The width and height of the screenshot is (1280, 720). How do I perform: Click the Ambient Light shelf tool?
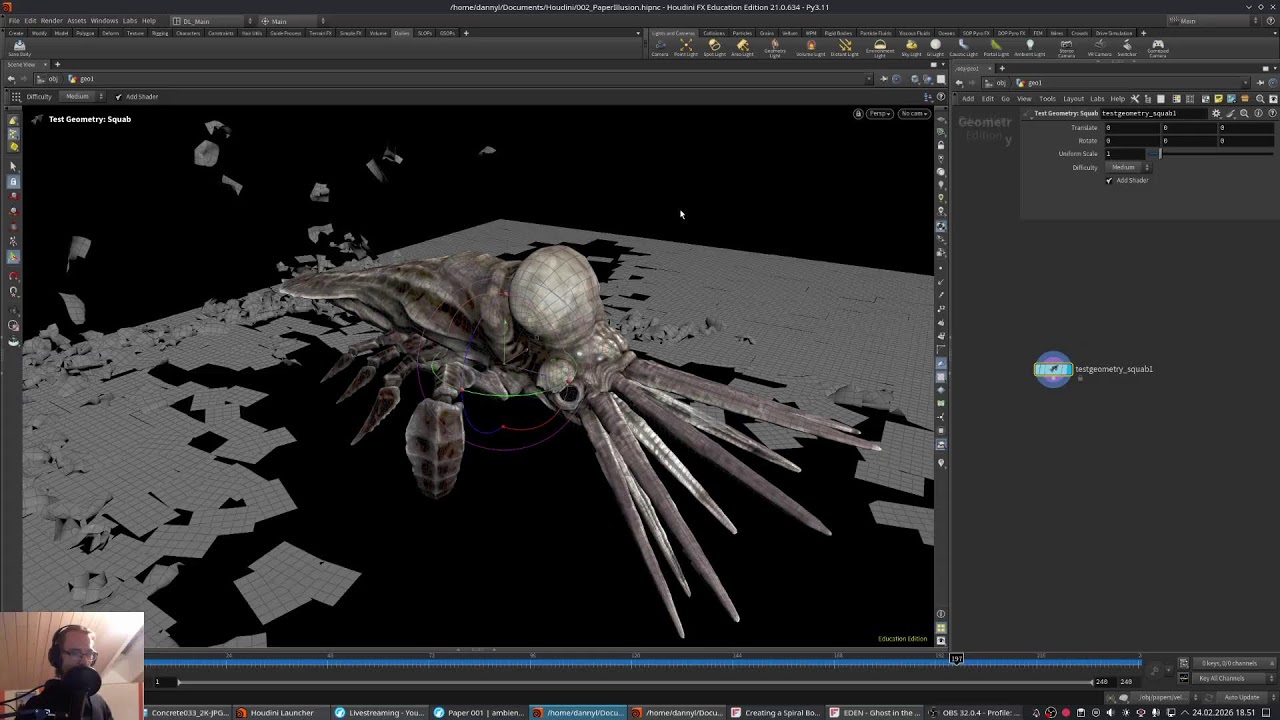pyautogui.click(x=1030, y=47)
